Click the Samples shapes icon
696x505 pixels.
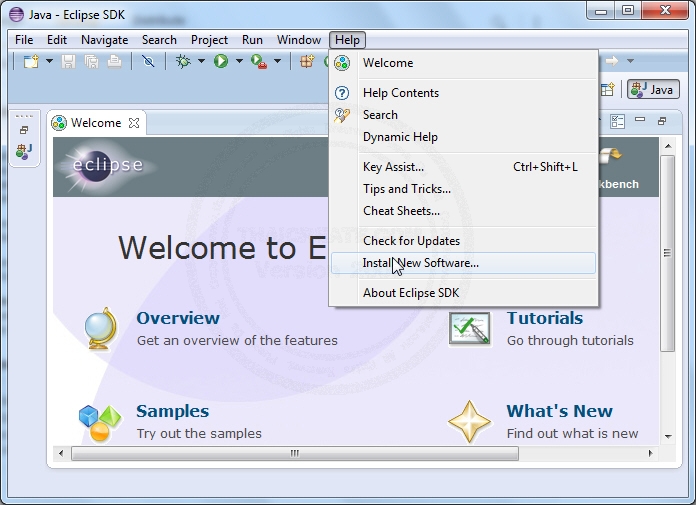(x=100, y=423)
